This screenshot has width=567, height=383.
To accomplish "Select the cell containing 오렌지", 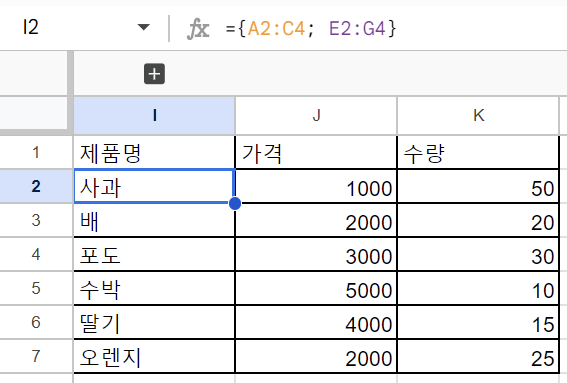I will pyautogui.click(x=154, y=356).
